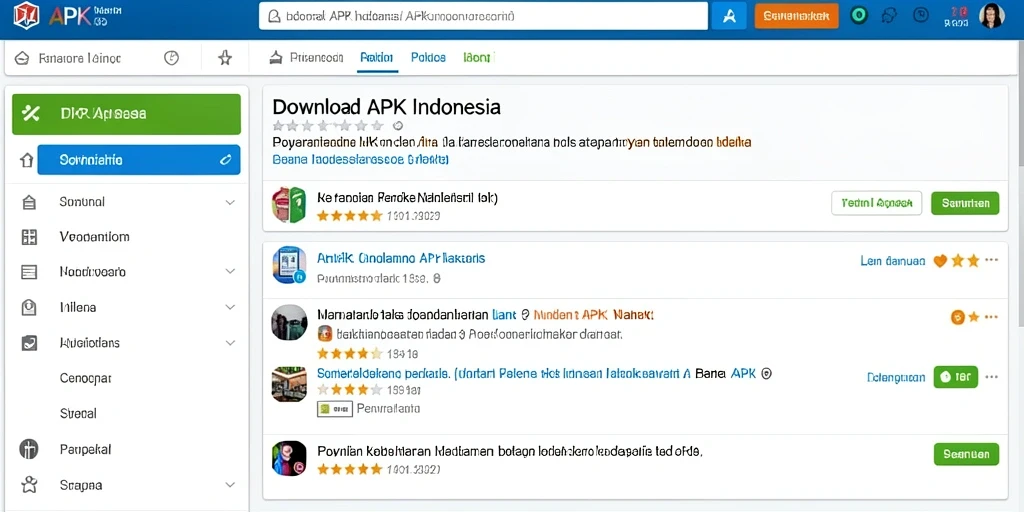This screenshot has height=512, width=1024.
Task: Click the Sonunal sidebar icon
Action: coord(29,202)
